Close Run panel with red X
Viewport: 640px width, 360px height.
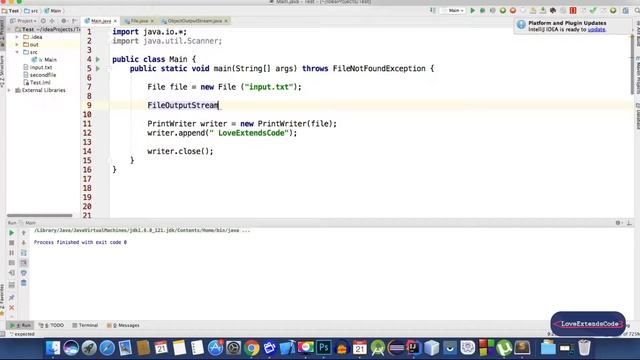[x=11, y=307]
